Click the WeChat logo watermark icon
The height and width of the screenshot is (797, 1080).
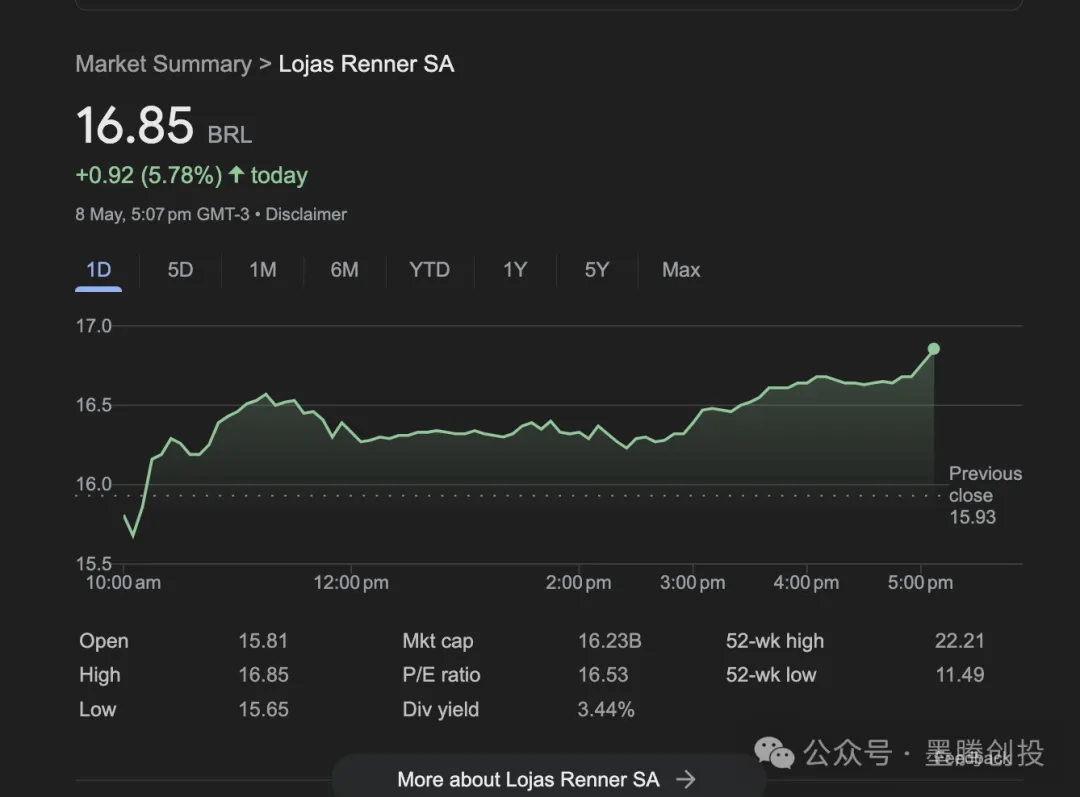point(775,752)
